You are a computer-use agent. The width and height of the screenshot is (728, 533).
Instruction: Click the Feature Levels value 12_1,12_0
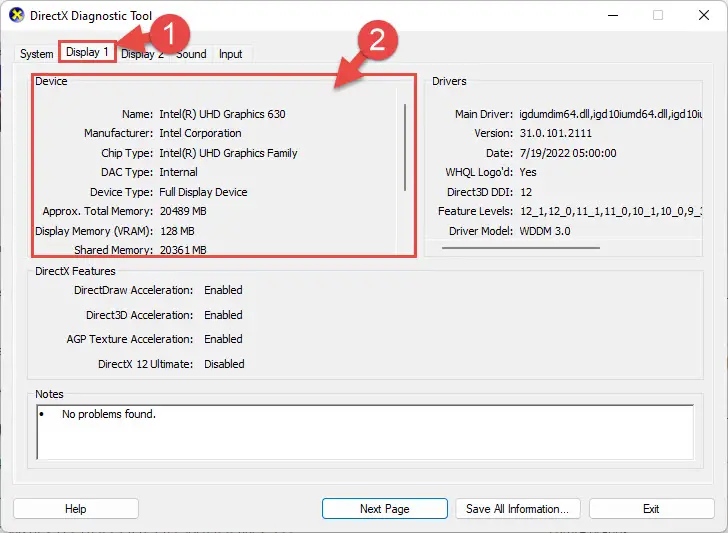(x=546, y=211)
